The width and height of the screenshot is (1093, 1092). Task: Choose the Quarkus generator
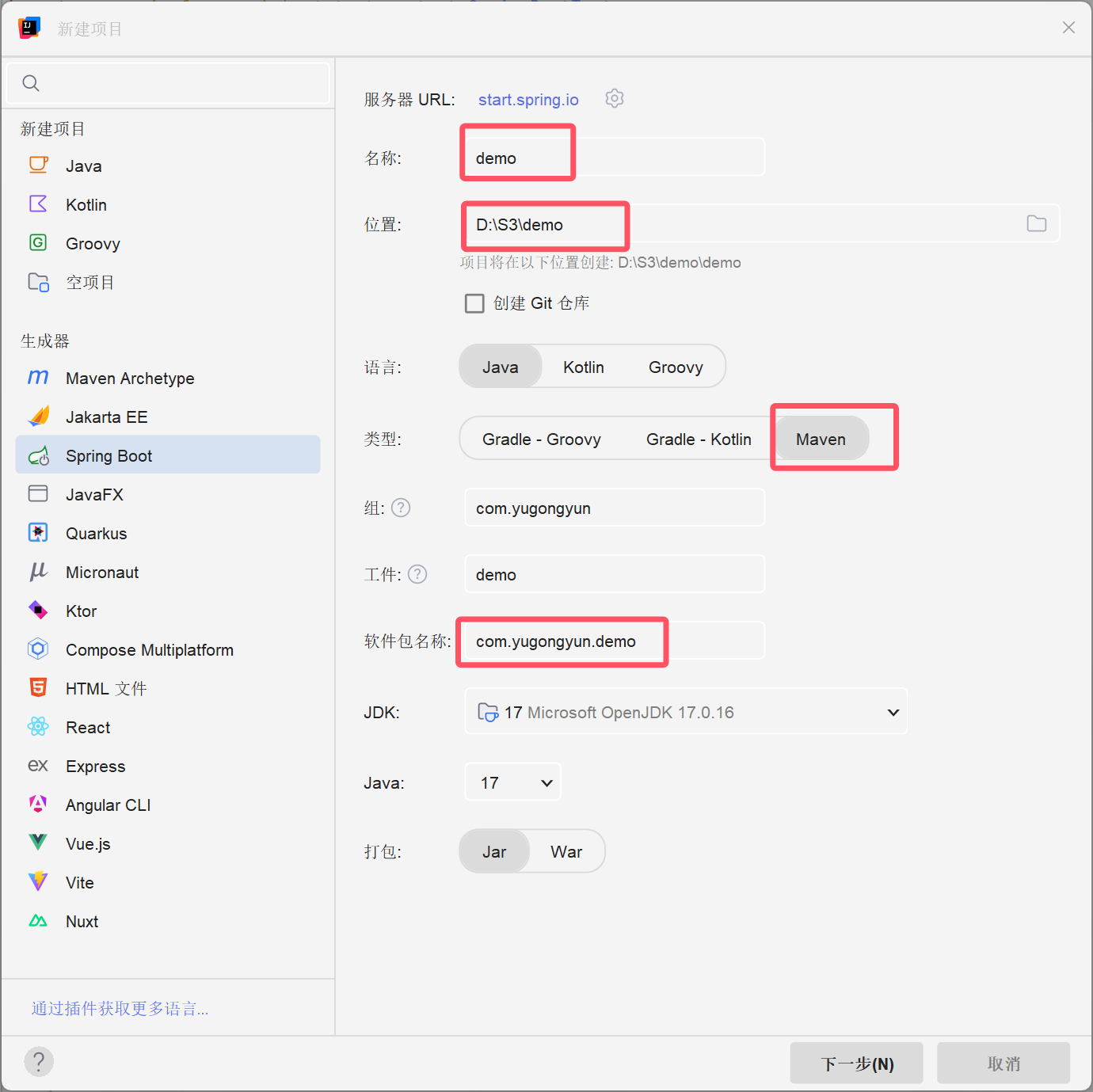pos(96,532)
